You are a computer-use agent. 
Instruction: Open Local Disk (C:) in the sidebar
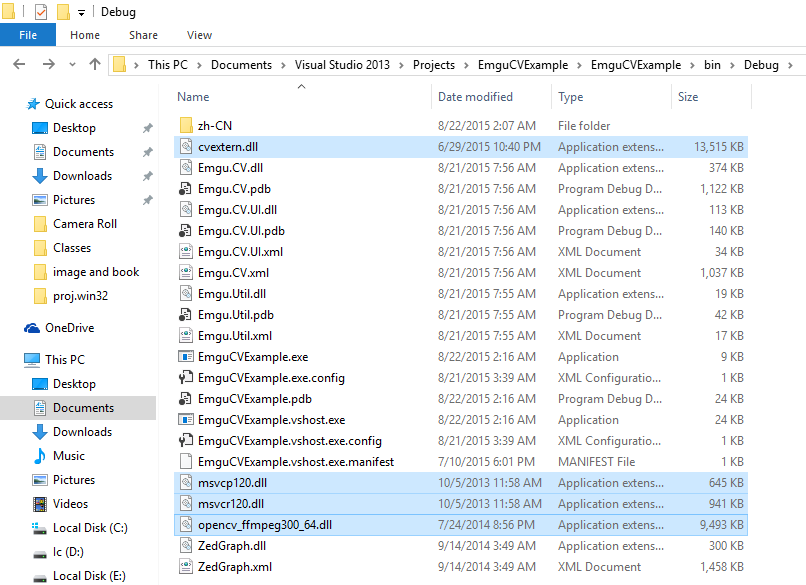tap(90, 528)
